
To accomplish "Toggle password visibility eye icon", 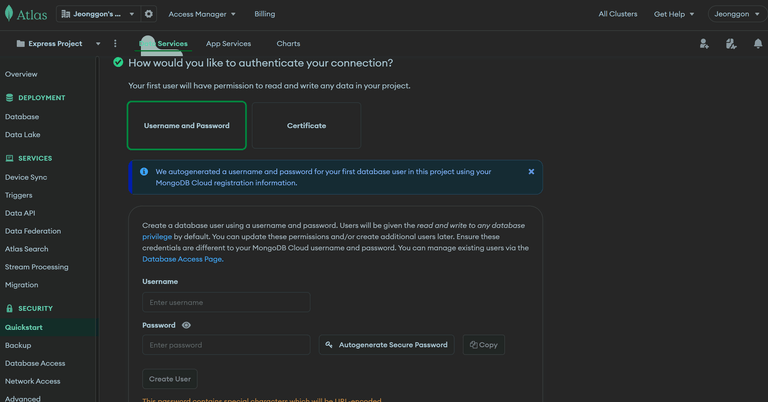I will pos(186,325).
